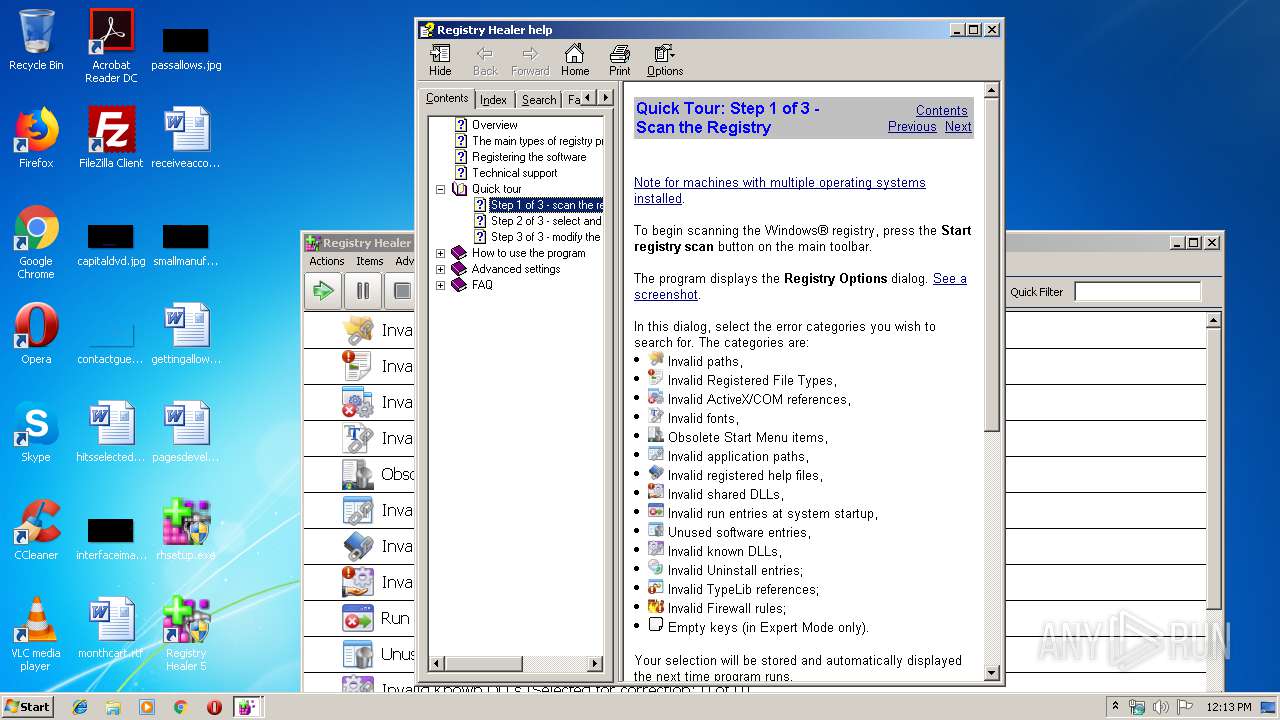Open Acrobat Reader DC desktop icon
The width and height of the screenshot is (1280, 720).
(x=111, y=46)
